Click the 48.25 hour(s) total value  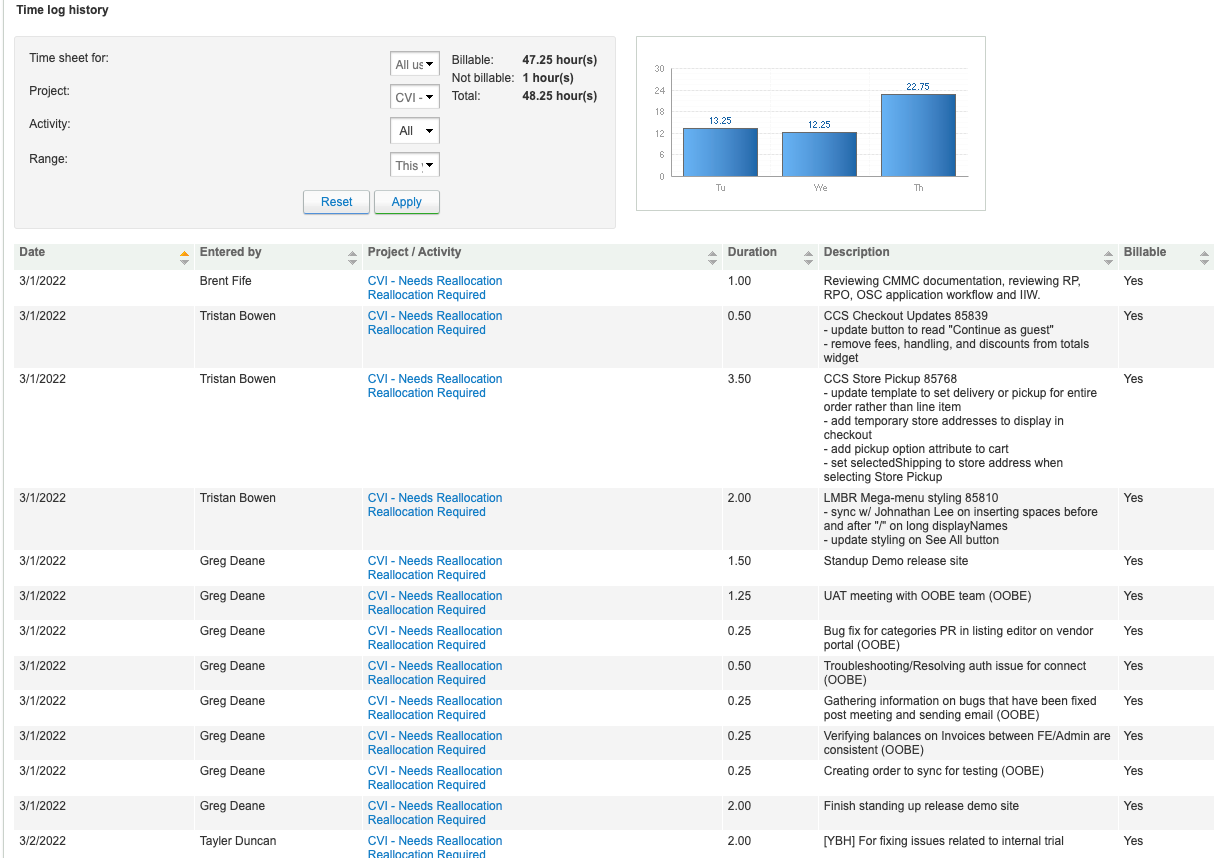tap(560, 96)
